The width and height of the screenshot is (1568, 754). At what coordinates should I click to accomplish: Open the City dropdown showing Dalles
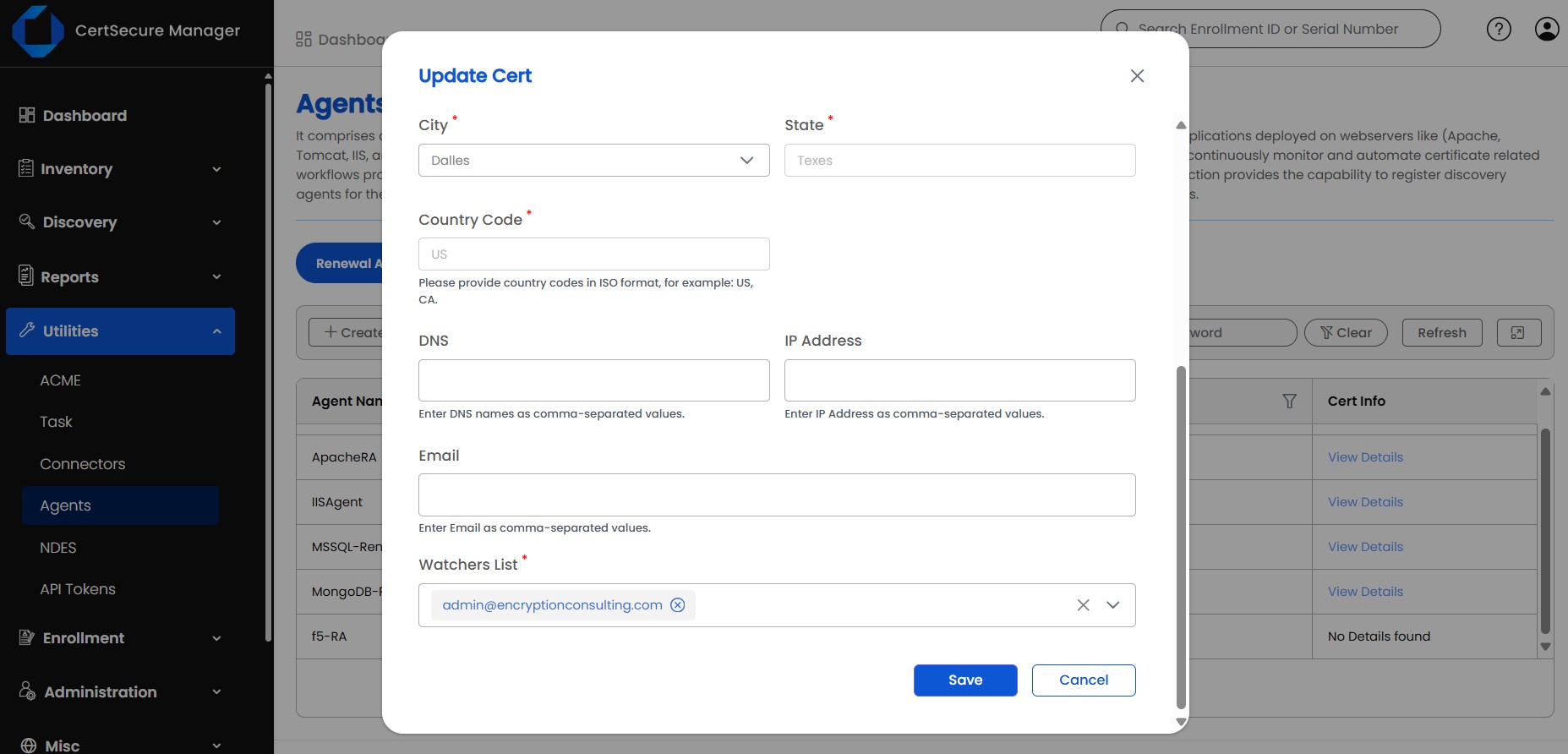pyautogui.click(x=593, y=161)
